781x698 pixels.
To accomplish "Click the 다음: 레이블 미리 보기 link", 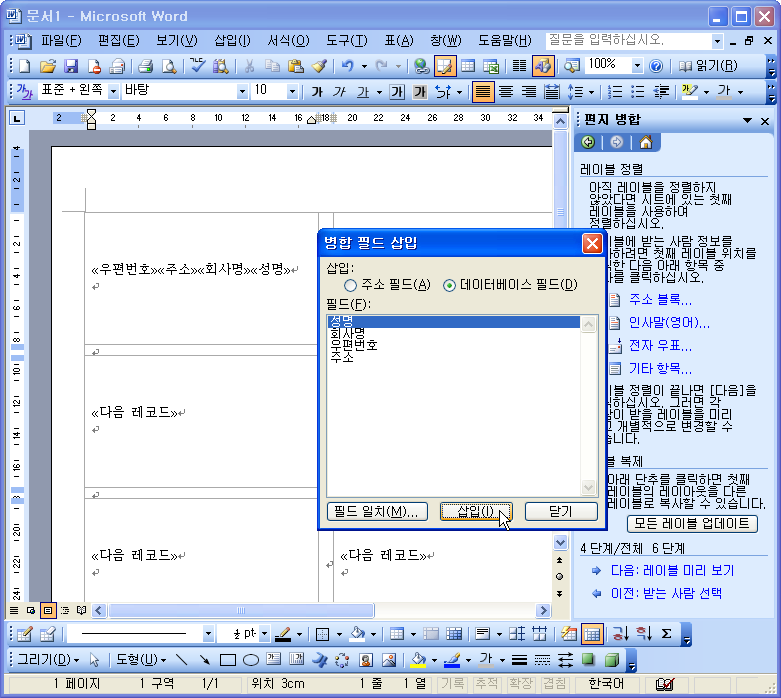I will coord(672,570).
